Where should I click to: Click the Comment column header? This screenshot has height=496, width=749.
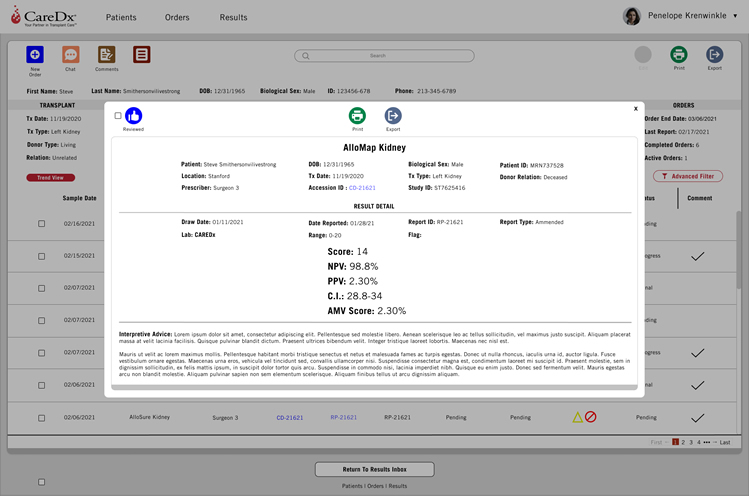click(699, 198)
